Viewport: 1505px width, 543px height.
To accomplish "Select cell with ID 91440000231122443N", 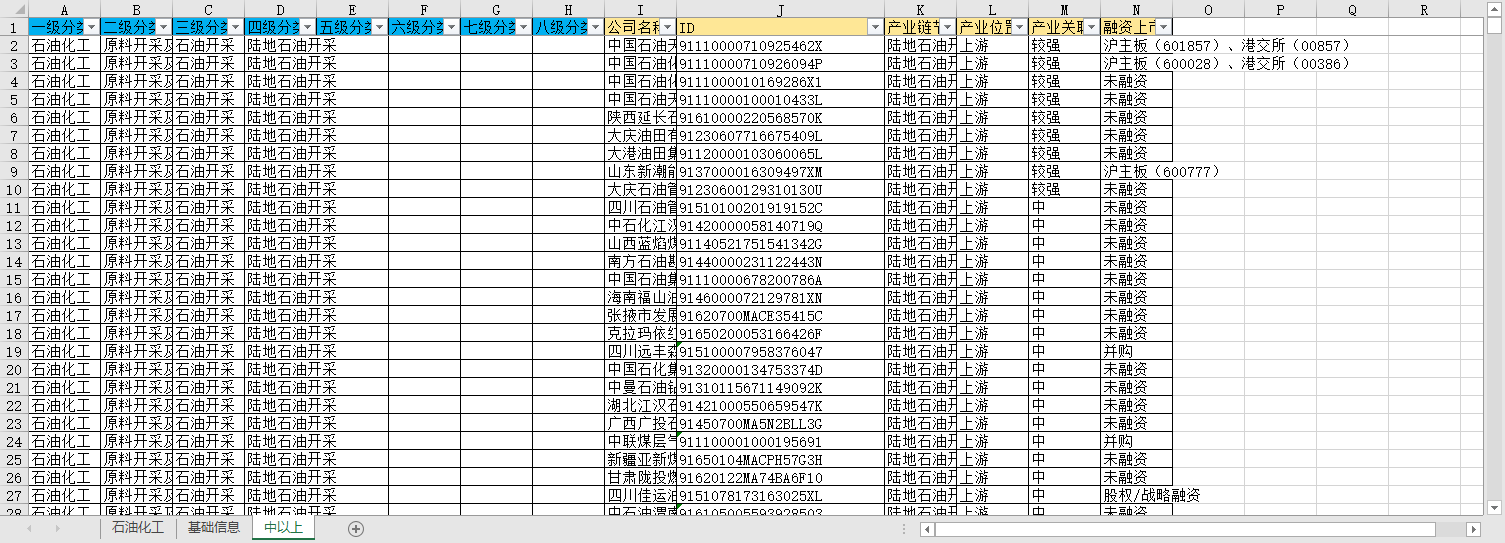I will click(780, 262).
